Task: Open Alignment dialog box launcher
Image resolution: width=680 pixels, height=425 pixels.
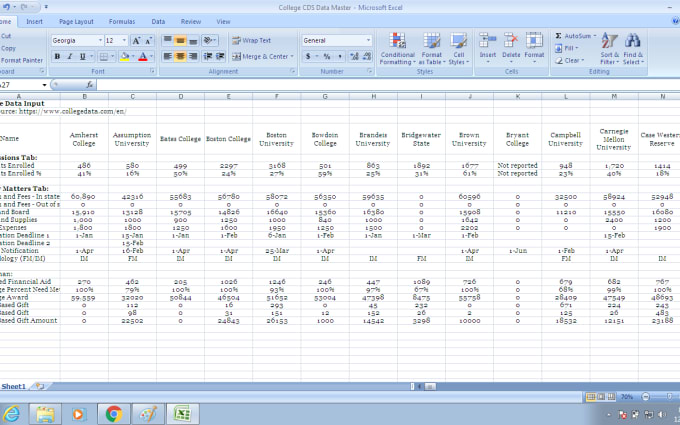Action: point(293,71)
